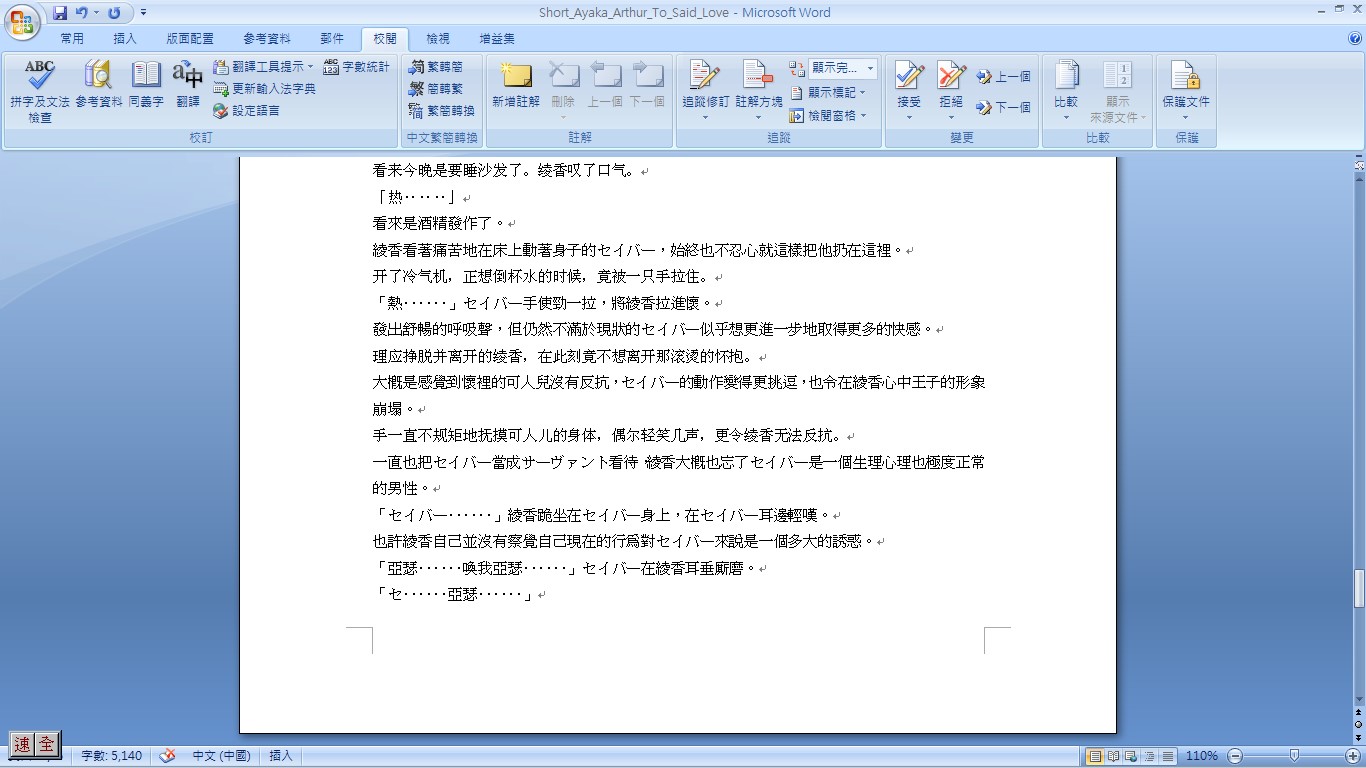Click the 中文 (中國) language indicator
This screenshot has width=1366, height=768.
[x=221, y=756]
